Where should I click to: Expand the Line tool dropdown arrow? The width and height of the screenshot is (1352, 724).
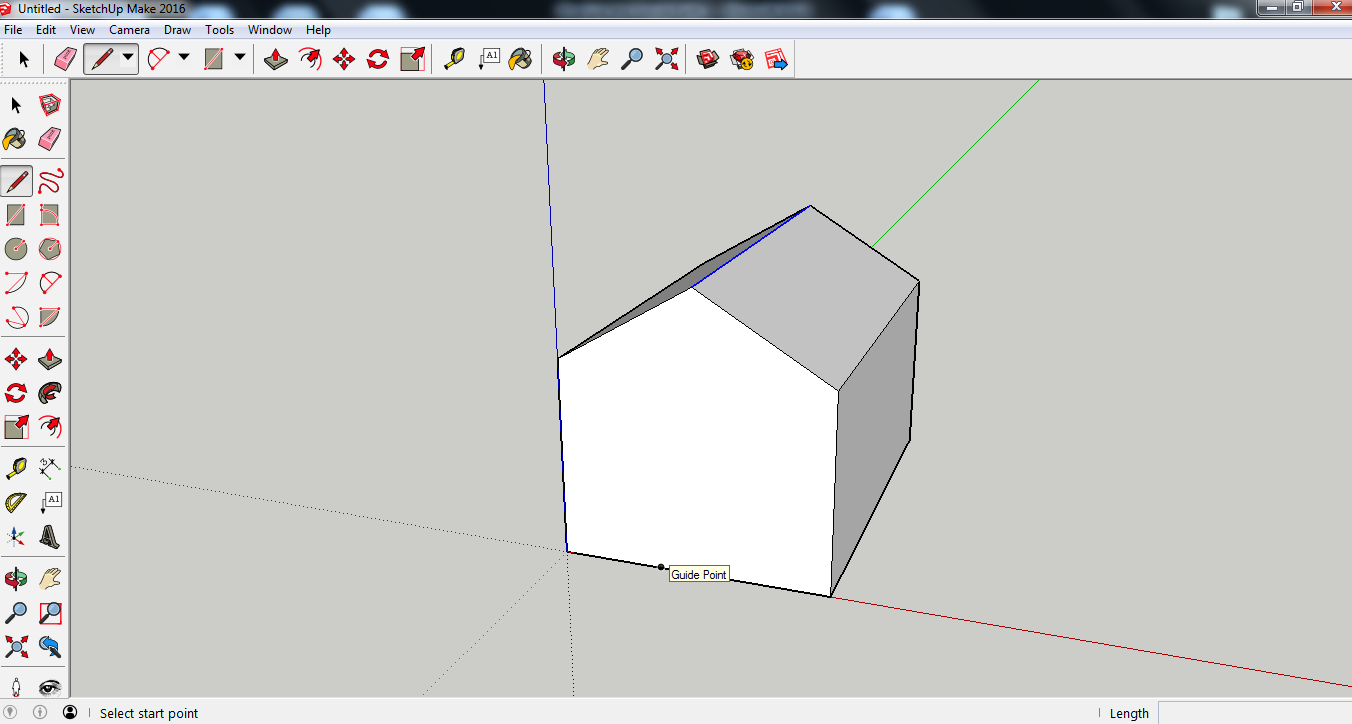pyautogui.click(x=128, y=58)
